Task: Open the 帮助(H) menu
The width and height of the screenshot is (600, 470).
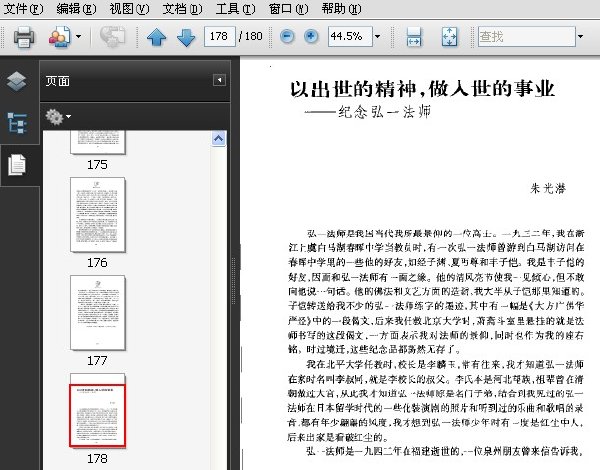Action: [341, 8]
